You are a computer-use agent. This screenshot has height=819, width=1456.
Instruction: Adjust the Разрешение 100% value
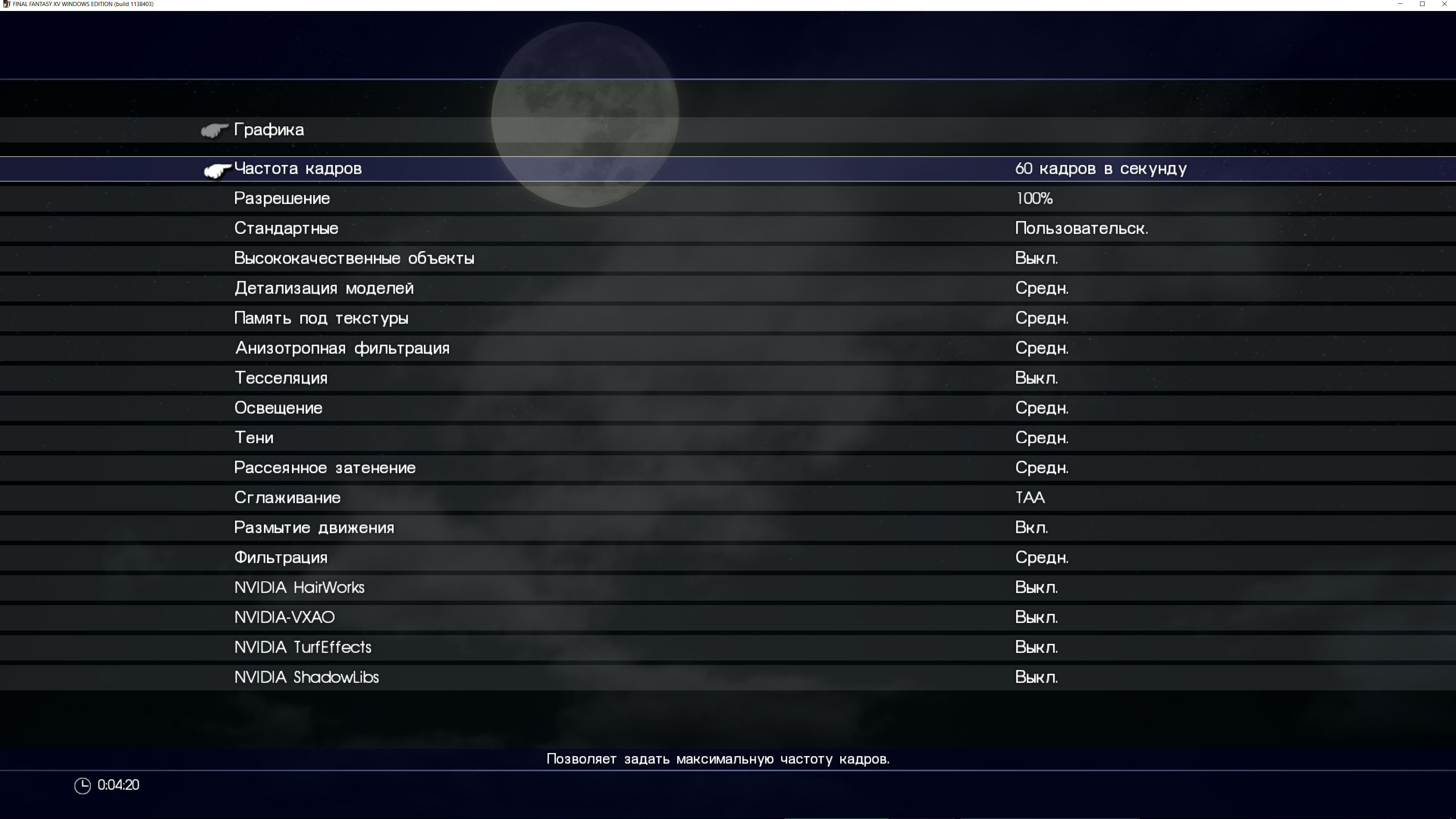[1034, 198]
